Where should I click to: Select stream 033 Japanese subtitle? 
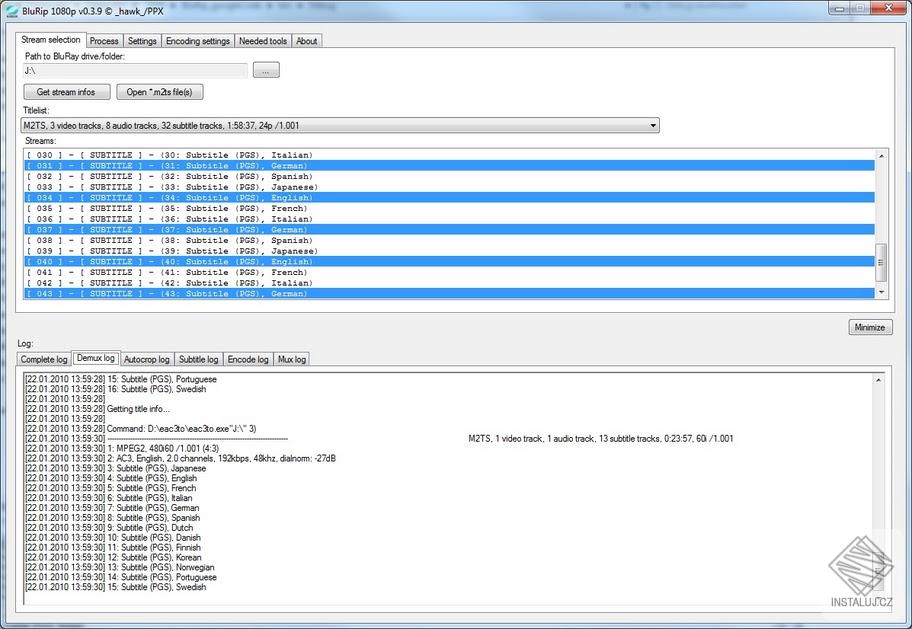[448, 187]
